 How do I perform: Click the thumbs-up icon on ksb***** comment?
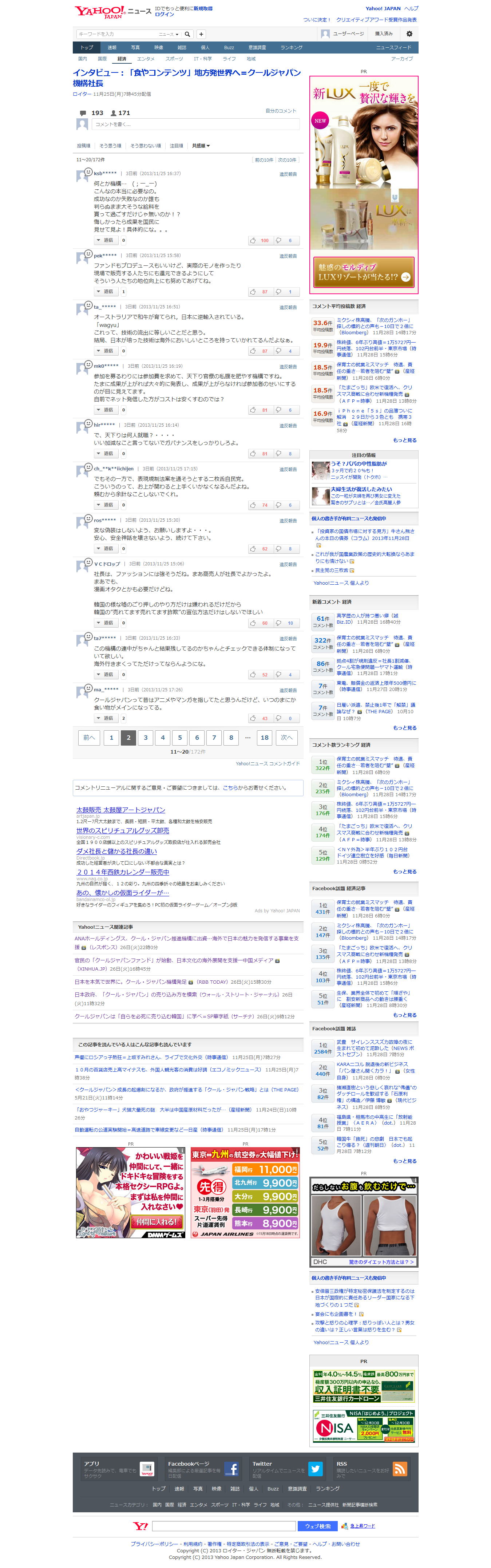pyautogui.click(x=253, y=240)
